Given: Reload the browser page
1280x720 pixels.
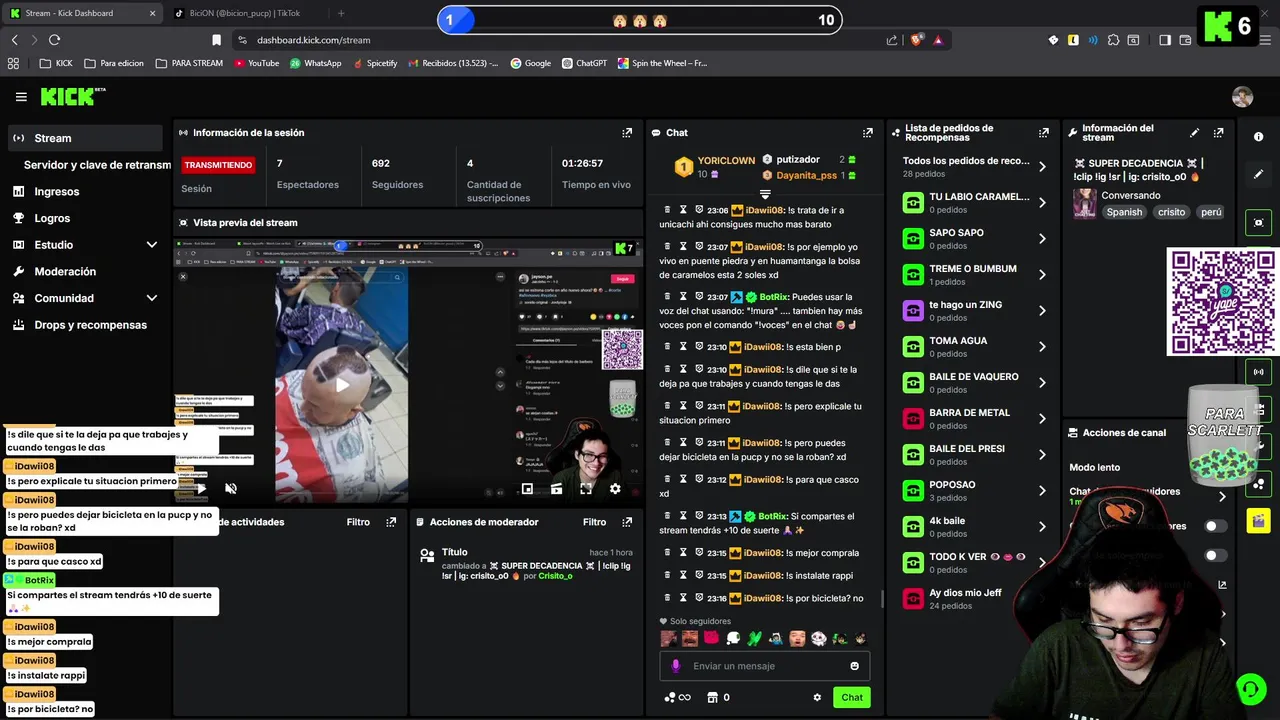Looking at the screenshot, I should click(54, 40).
